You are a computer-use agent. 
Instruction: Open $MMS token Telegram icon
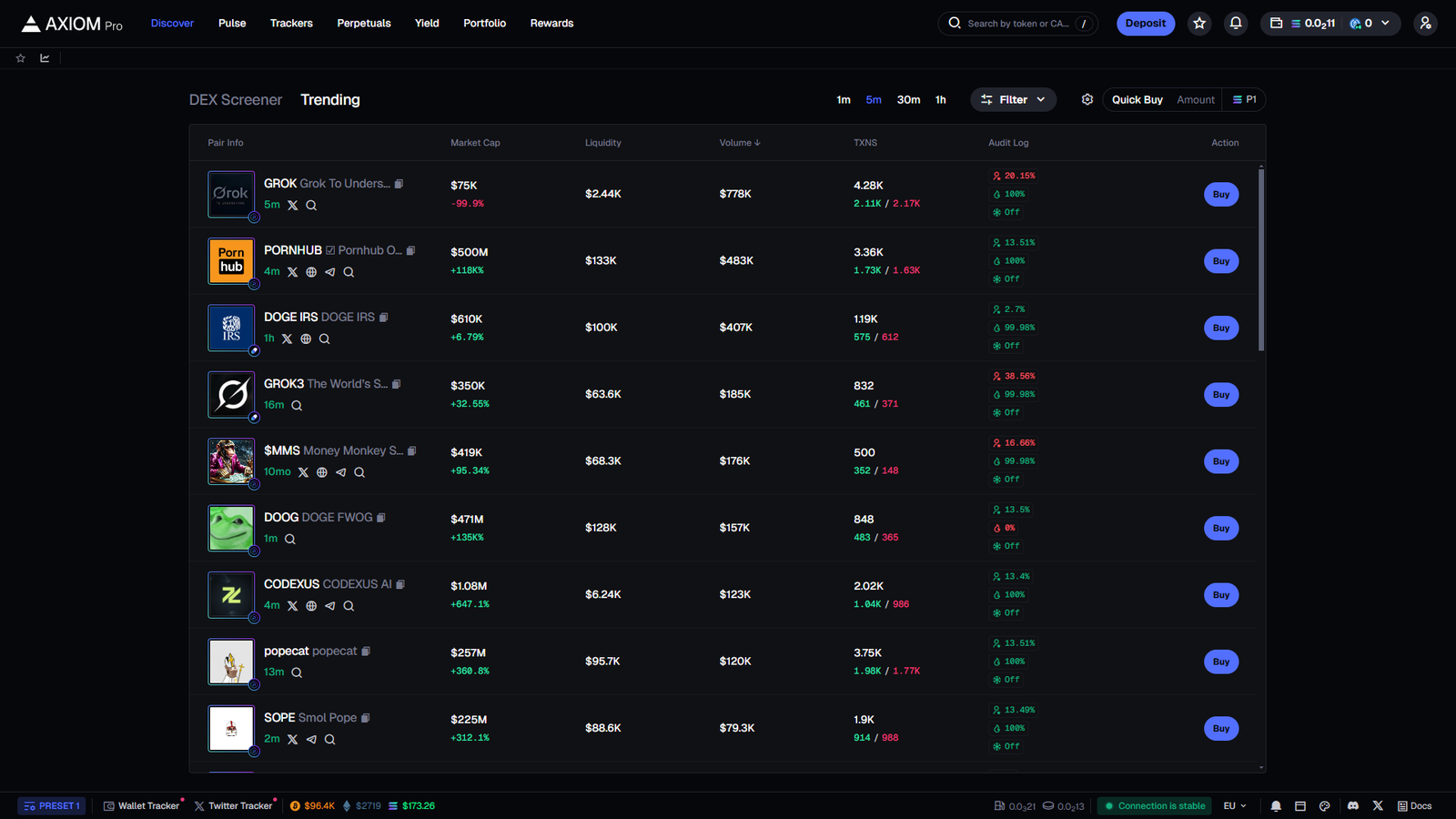tap(340, 472)
